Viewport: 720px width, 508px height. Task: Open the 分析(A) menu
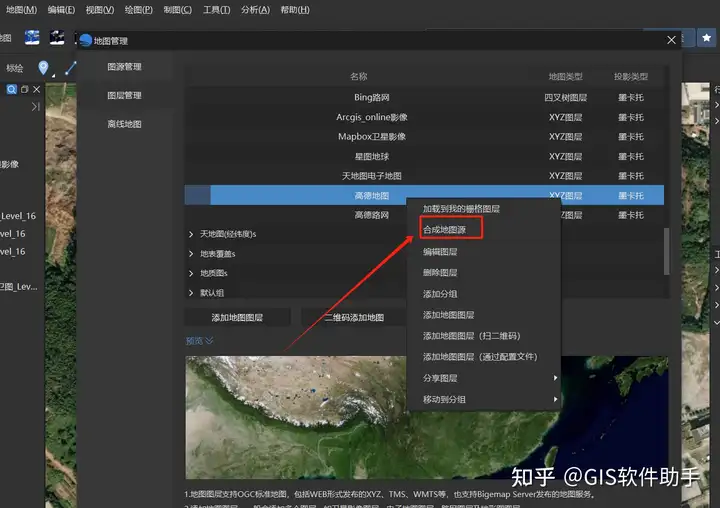coord(255,10)
